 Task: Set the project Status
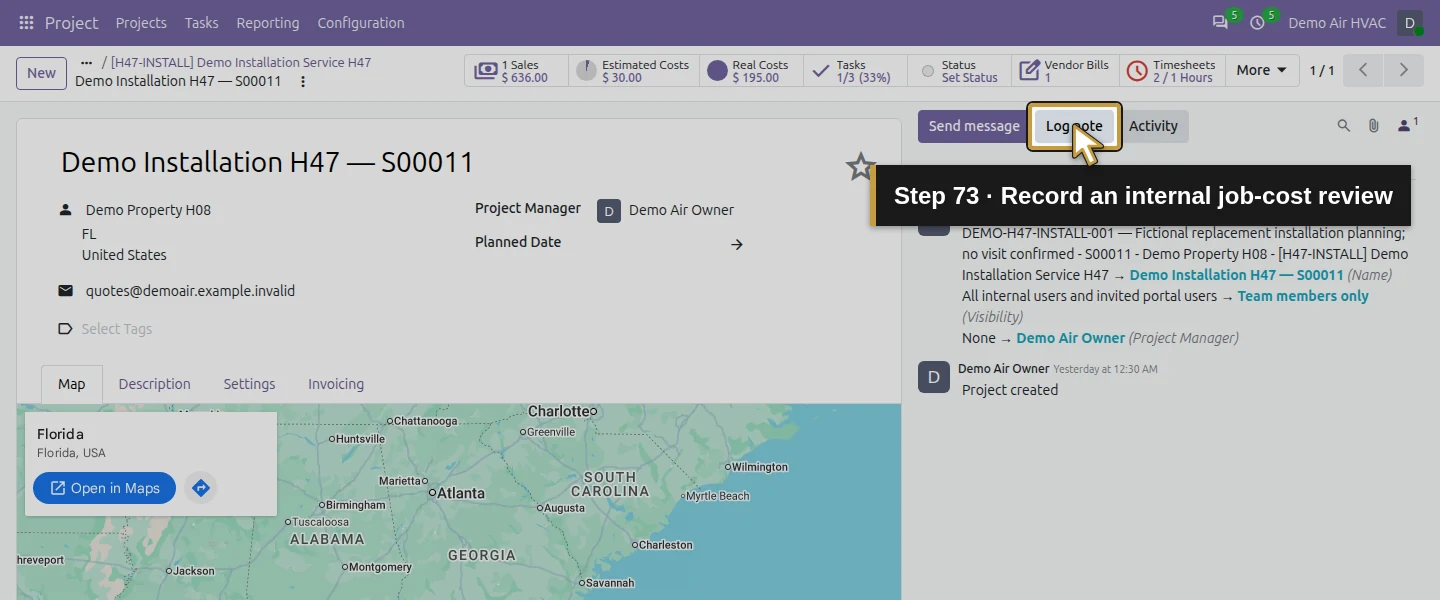point(959,71)
